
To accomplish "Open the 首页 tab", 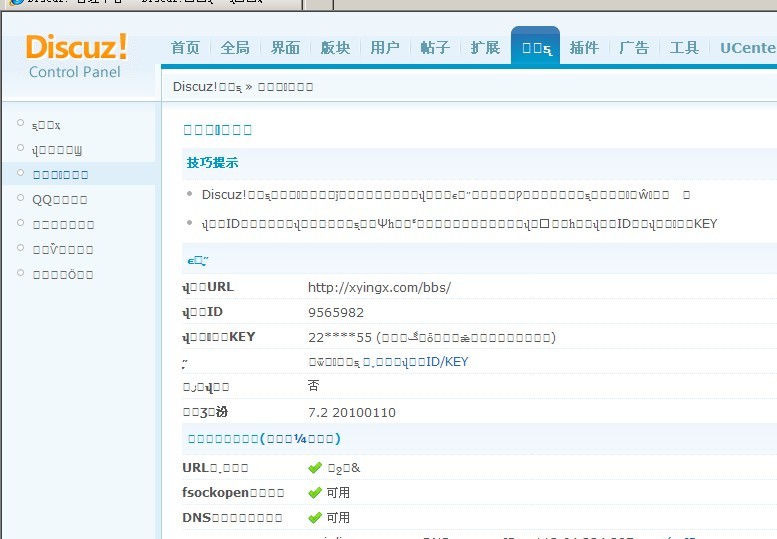I will (185, 48).
